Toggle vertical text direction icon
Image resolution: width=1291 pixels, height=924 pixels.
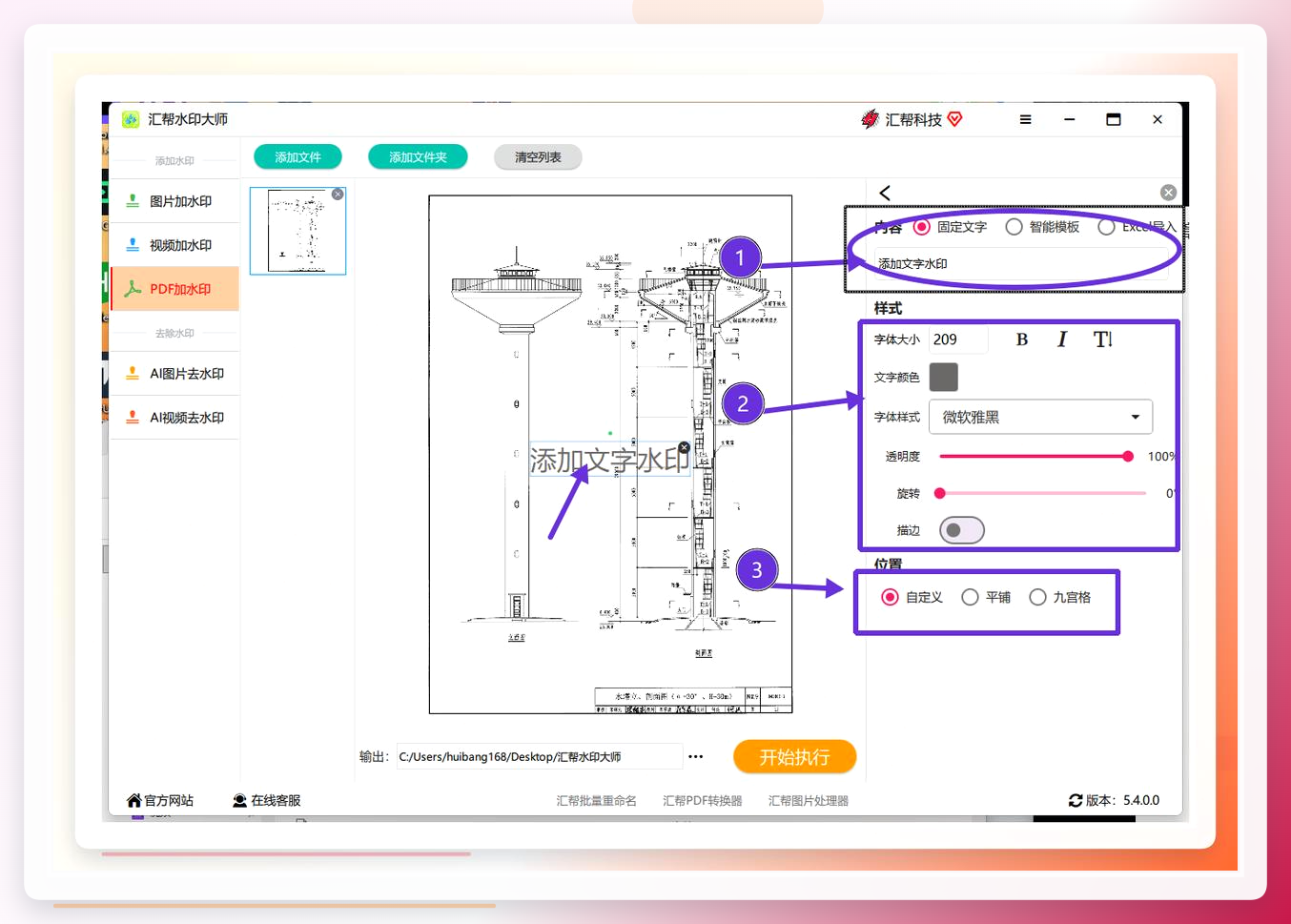pyautogui.click(x=1103, y=339)
